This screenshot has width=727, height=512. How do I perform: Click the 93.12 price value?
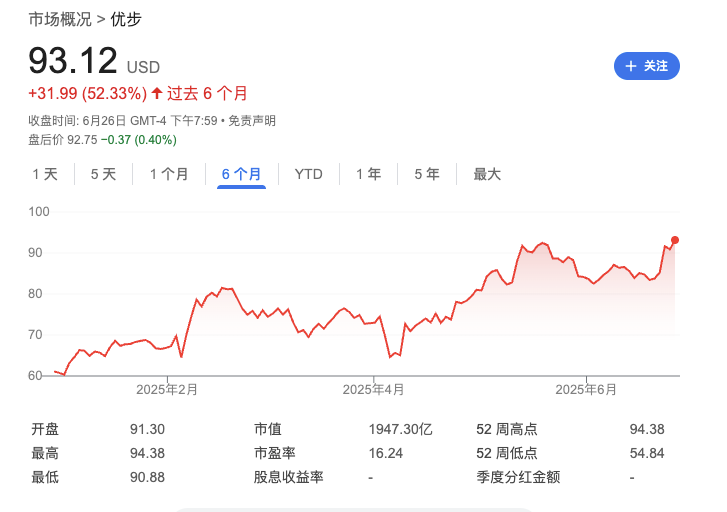point(73,61)
